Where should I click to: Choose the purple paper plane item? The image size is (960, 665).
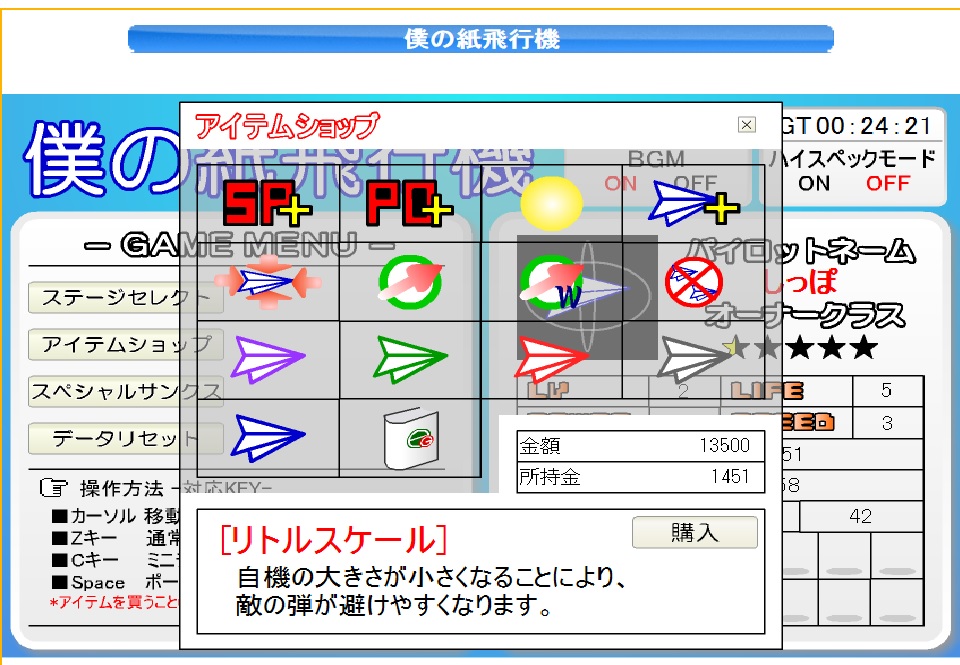[x=268, y=356]
